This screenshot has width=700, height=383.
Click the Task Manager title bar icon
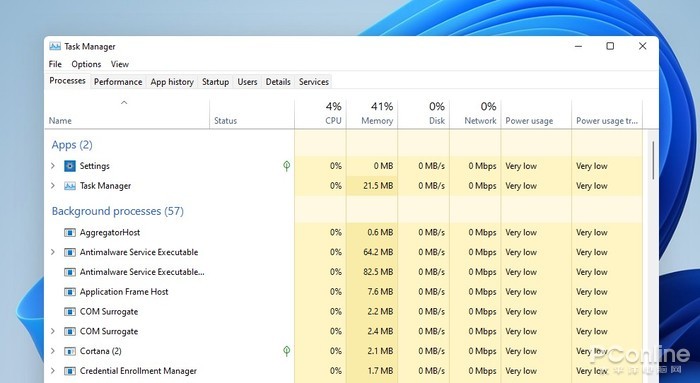click(x=55, y=46)
